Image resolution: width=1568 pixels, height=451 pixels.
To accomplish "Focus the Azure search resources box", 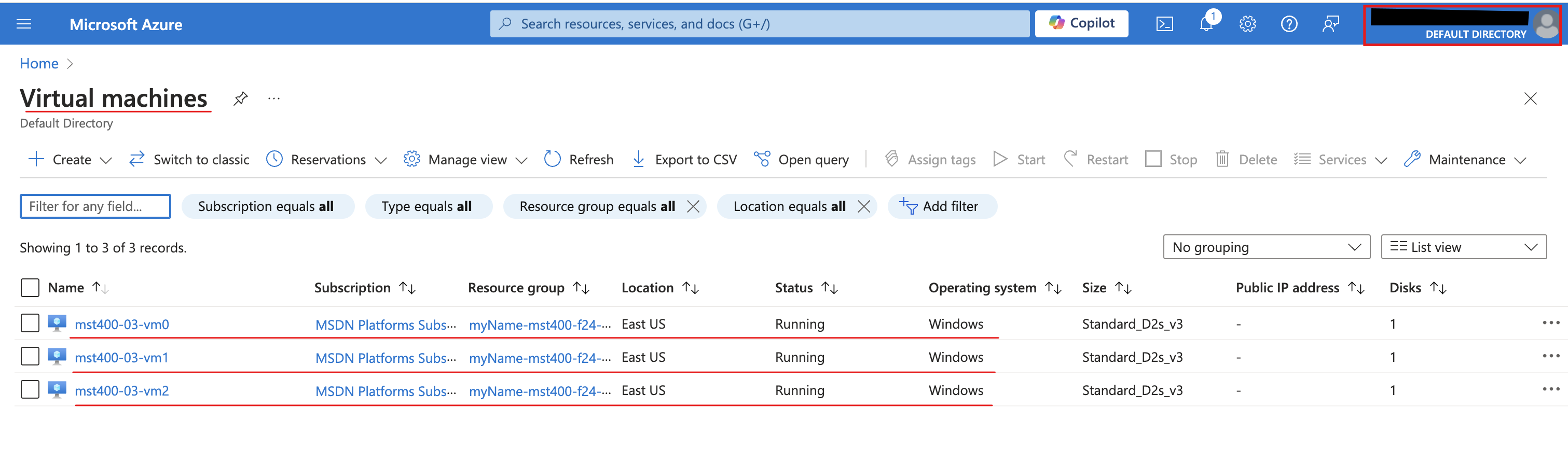I will tap(759, 24).
